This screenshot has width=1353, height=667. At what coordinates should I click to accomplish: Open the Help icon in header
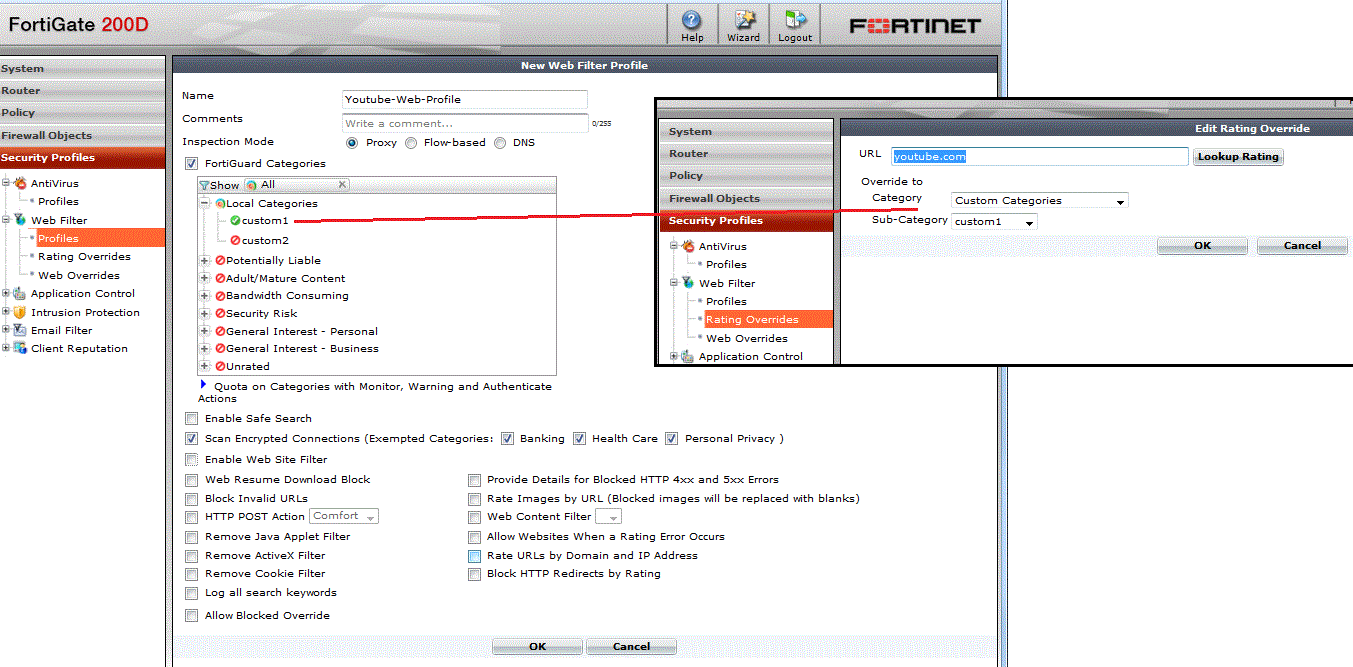tap(692, 20)
